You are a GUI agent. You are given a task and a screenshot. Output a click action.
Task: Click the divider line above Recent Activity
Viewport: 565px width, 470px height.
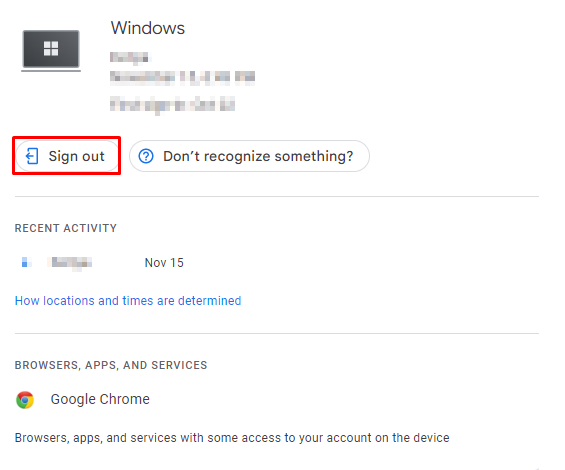277,196
